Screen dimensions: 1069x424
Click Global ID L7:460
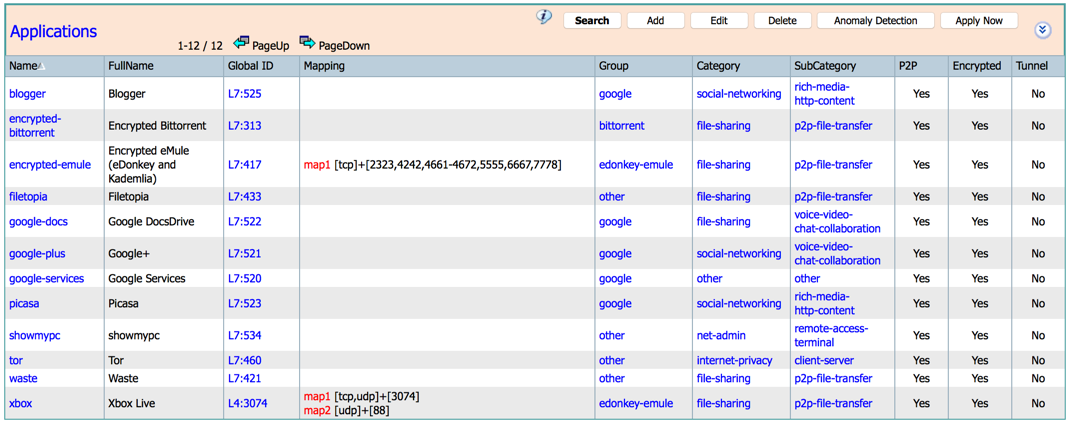click(x=245, y=360)
